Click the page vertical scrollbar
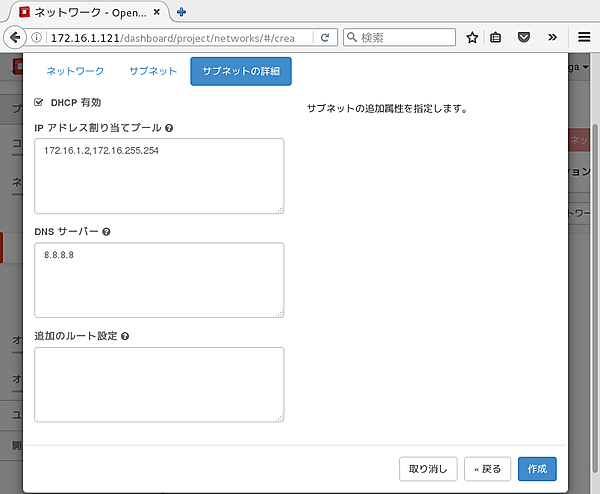600x494 pixels. pos(595,298)
